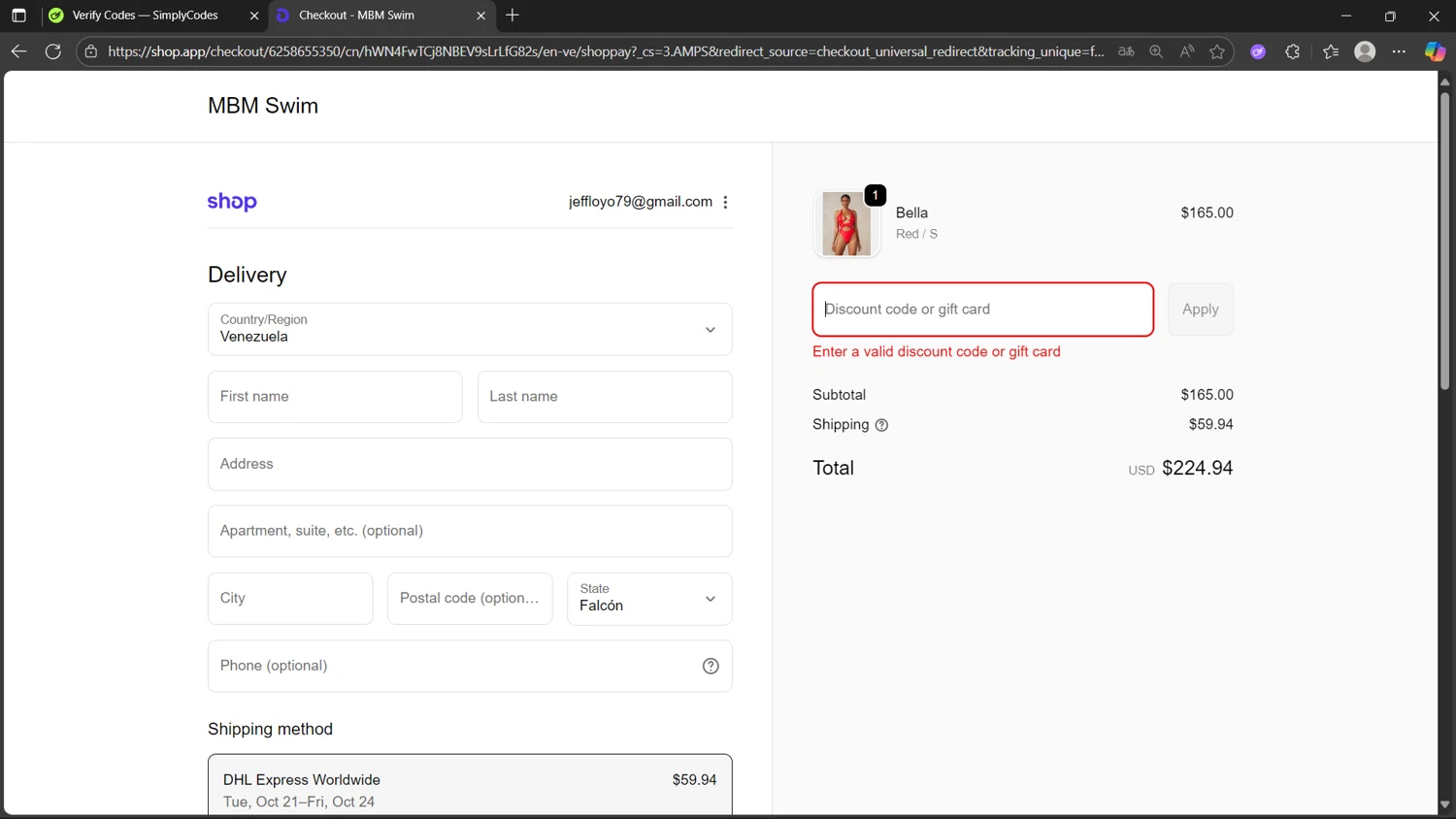Screen dimensions: 1456x819
Task: Focus the Phone optional field
Action: click(x=470, y=666)
